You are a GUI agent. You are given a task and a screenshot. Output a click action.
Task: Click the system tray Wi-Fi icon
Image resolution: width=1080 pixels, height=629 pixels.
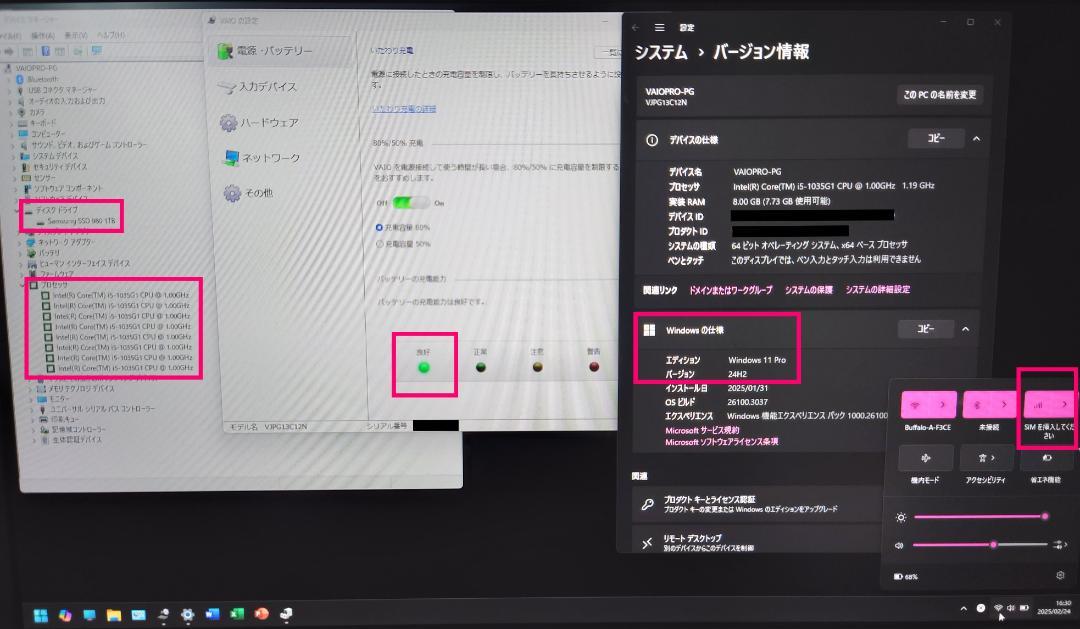click(x=998, y=608)
